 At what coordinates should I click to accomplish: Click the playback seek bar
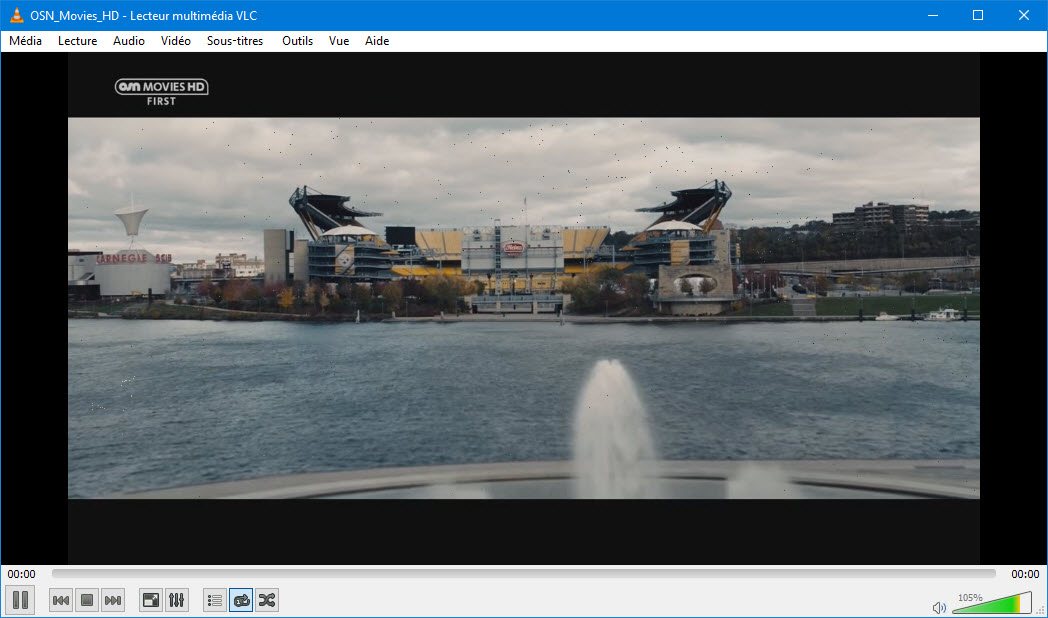pos(523,574)
